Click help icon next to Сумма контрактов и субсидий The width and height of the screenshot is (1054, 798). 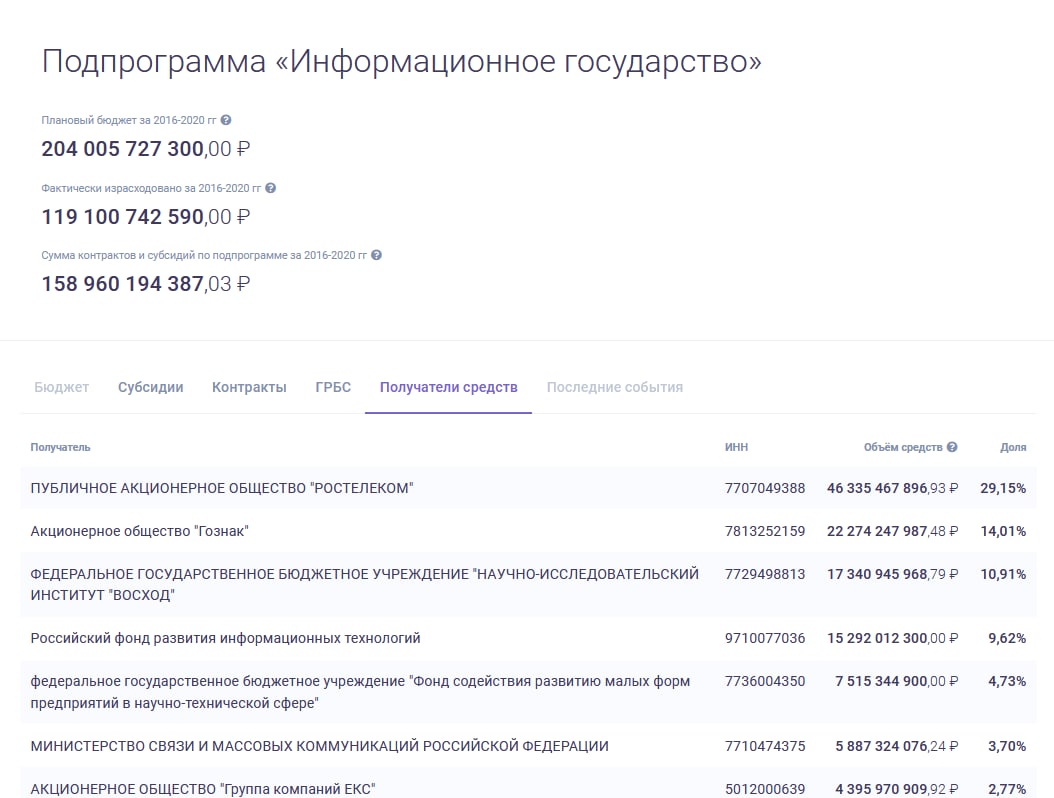pos(376,255)
